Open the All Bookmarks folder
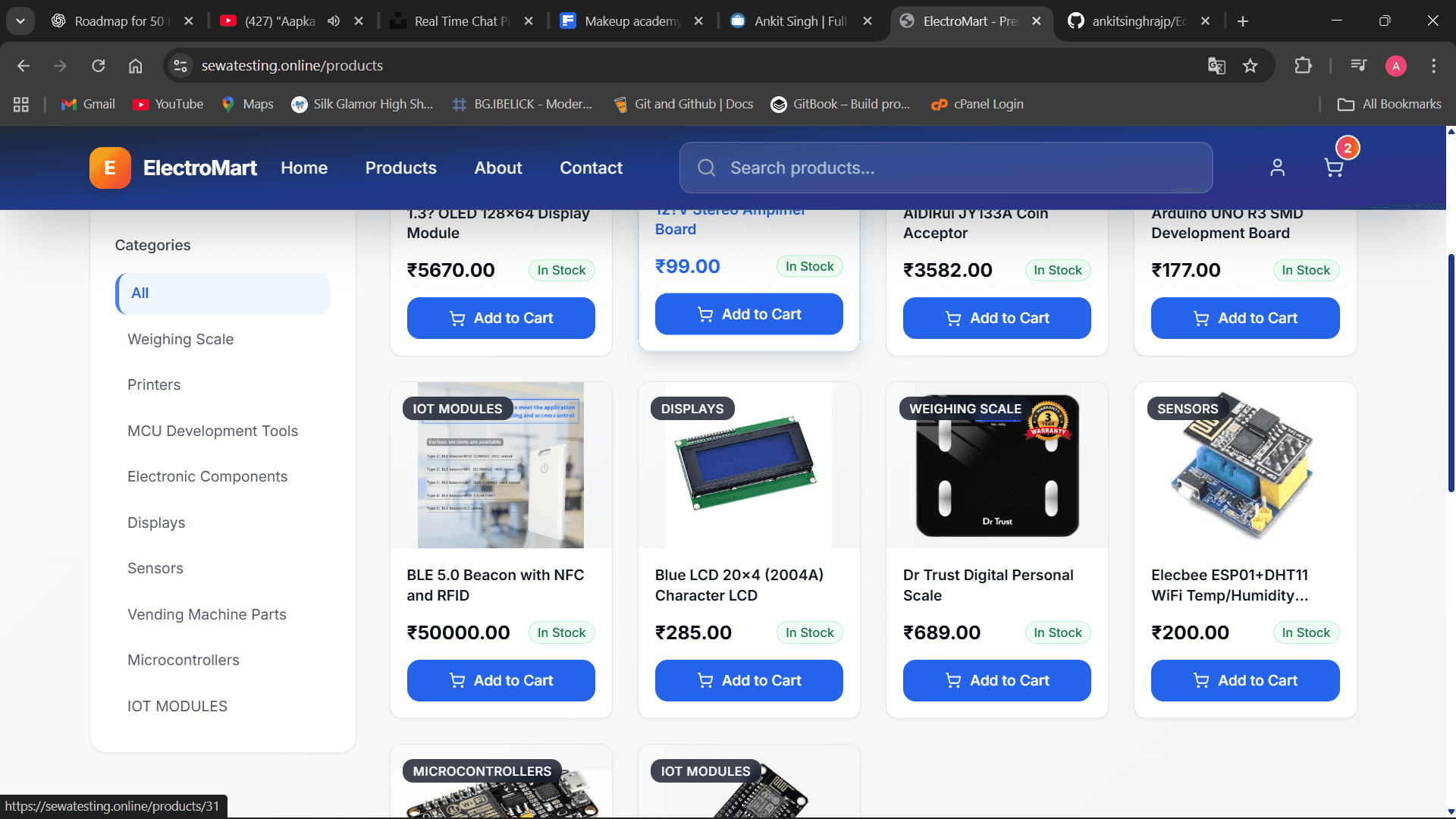The image size is (1456, 819). pos(1389,104)
